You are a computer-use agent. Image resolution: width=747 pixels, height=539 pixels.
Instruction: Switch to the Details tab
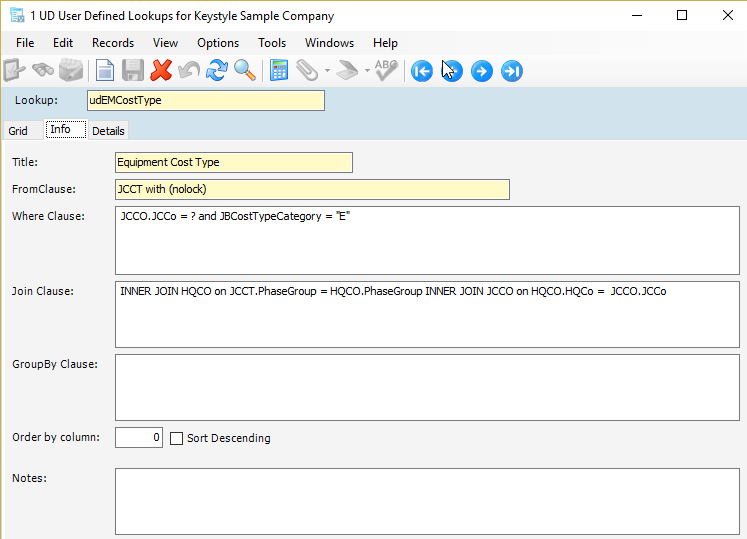(x=108, y=131)
